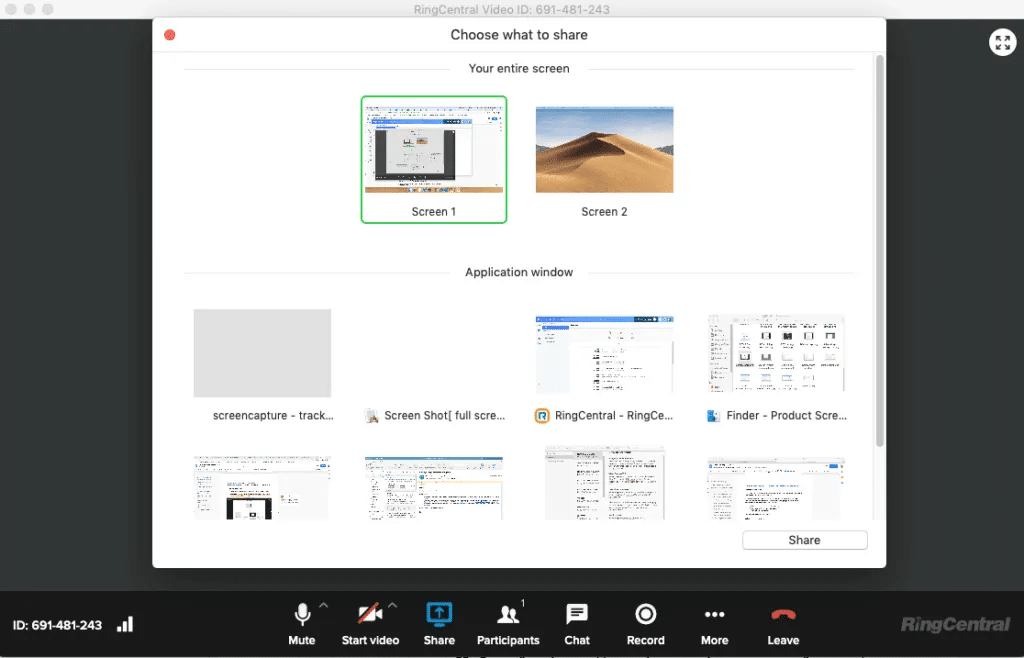Click the Share button in the dialog
The image size is (1024, 658).
[804, 540]
